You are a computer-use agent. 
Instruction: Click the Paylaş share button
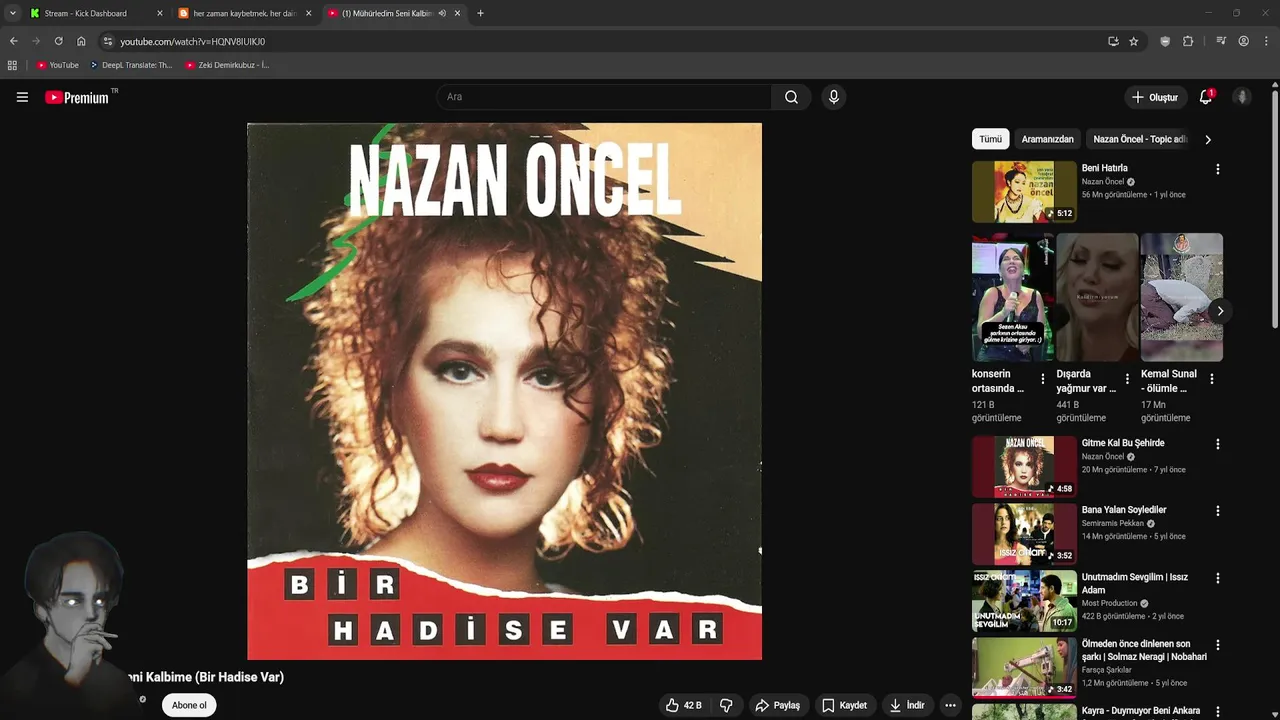[778, 705]
